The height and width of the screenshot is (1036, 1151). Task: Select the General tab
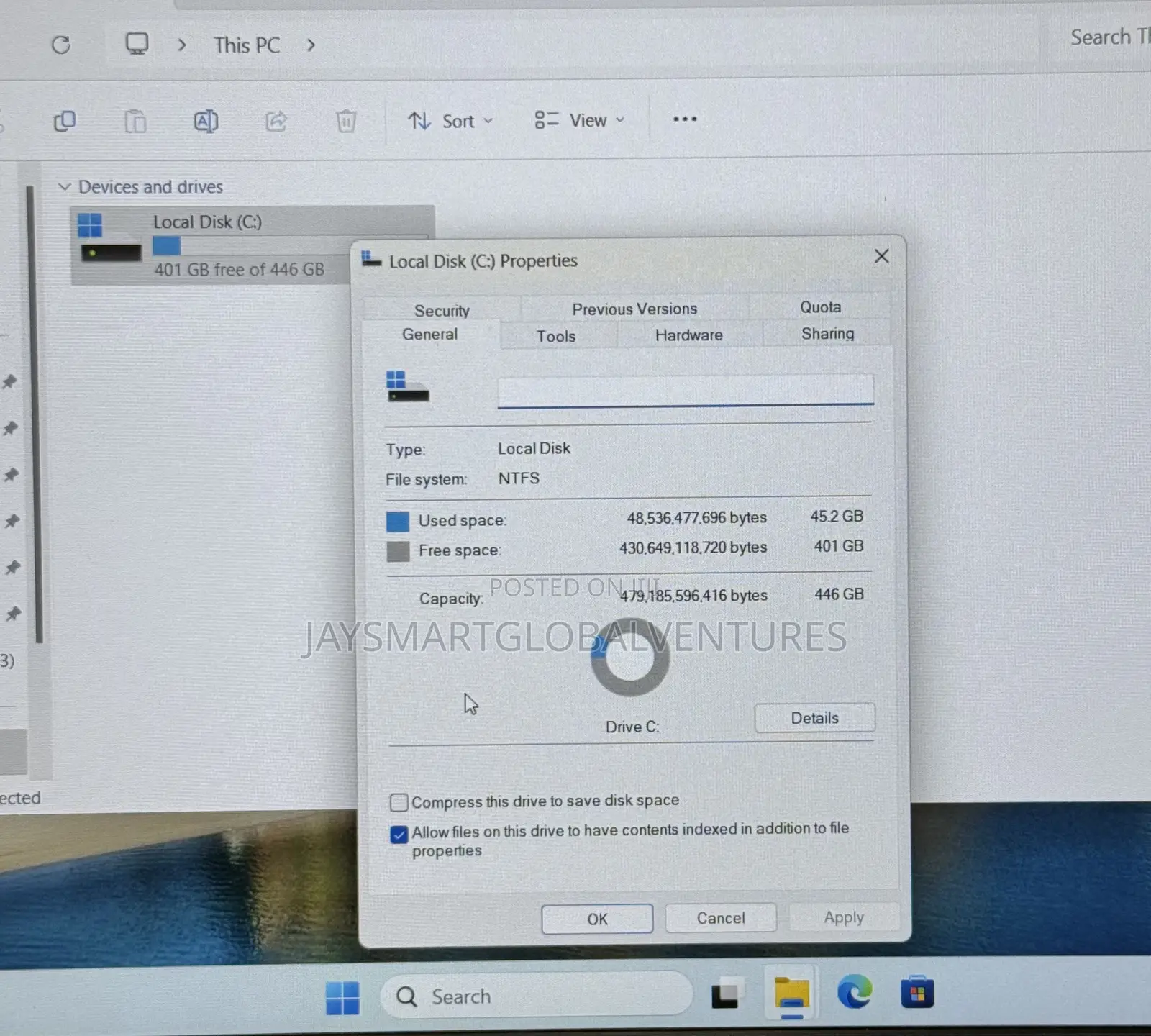click(430, 335)
